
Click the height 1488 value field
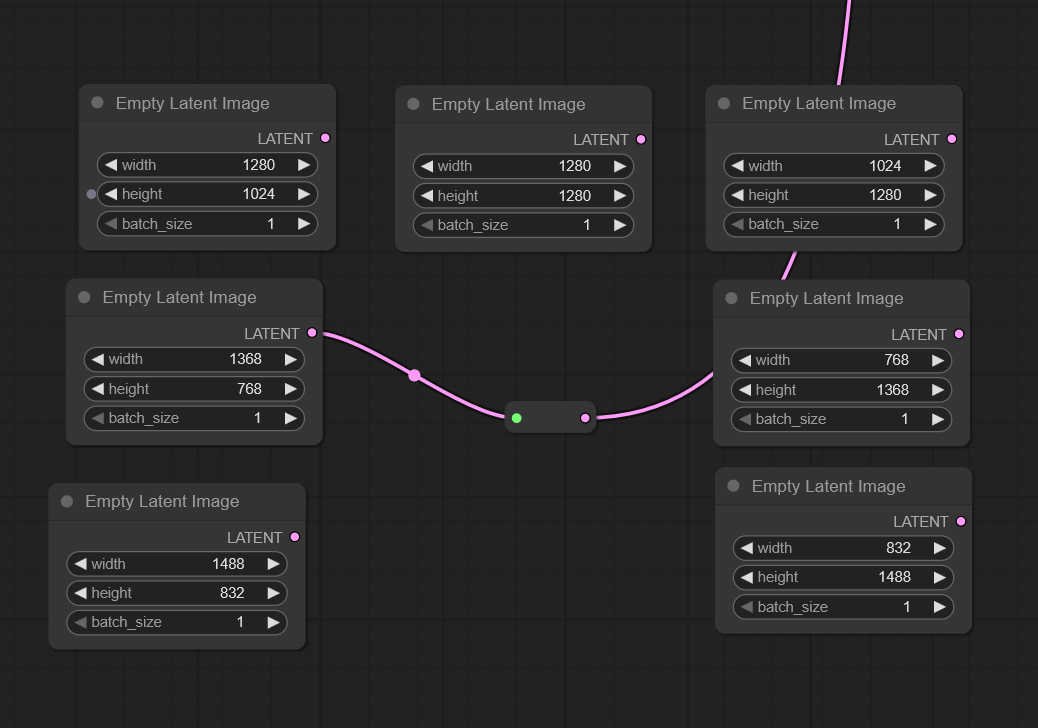(843, 577)
